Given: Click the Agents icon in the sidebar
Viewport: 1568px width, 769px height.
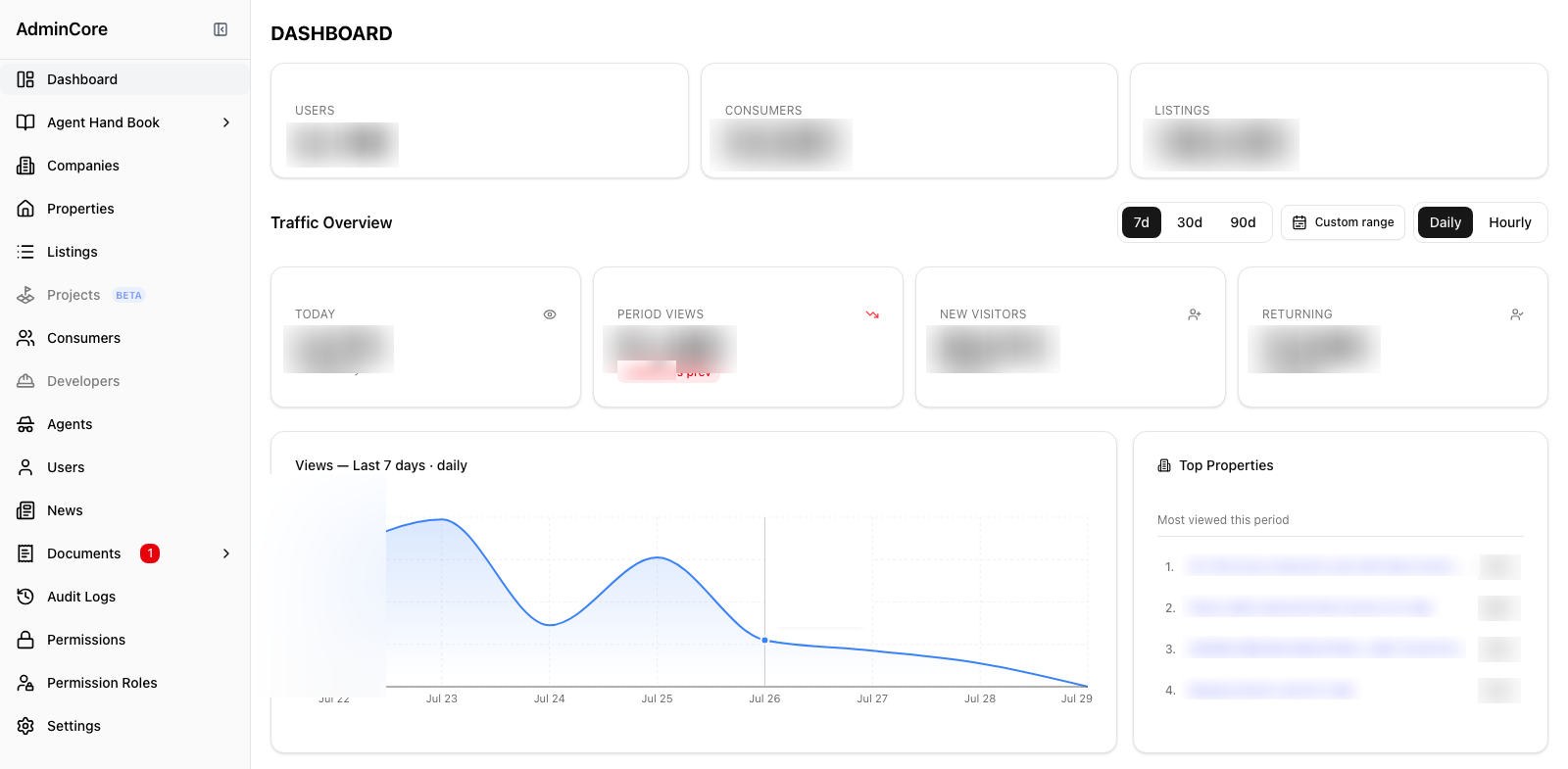Looking at the screenshot, I should pyautogui.click(x=25, y=424).
